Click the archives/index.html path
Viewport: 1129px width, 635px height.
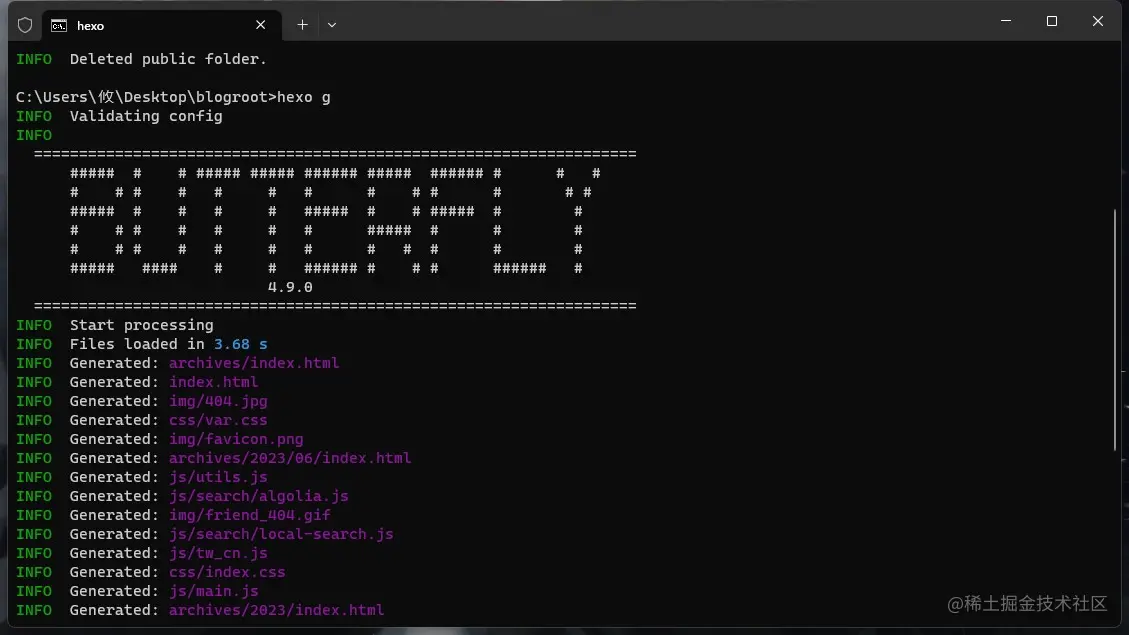[254, 363]
